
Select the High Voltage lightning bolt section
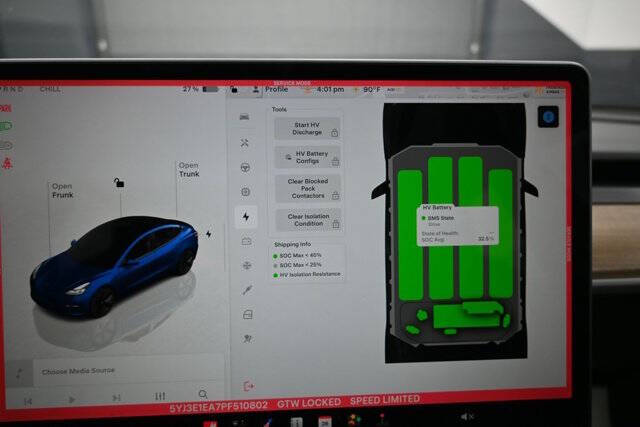click(x=246, y=216)
